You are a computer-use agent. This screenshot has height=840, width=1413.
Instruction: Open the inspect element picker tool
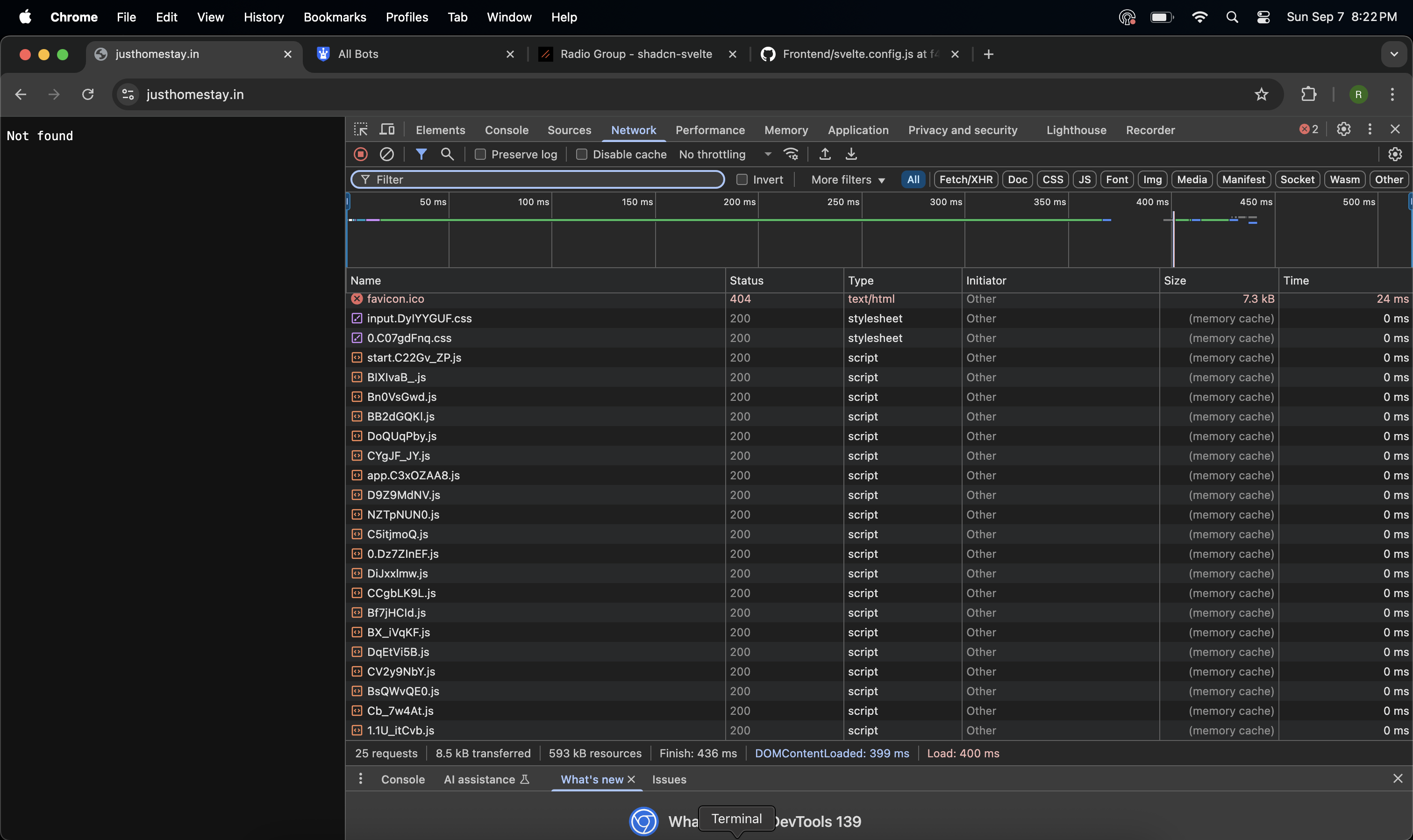tap(361, 129)
